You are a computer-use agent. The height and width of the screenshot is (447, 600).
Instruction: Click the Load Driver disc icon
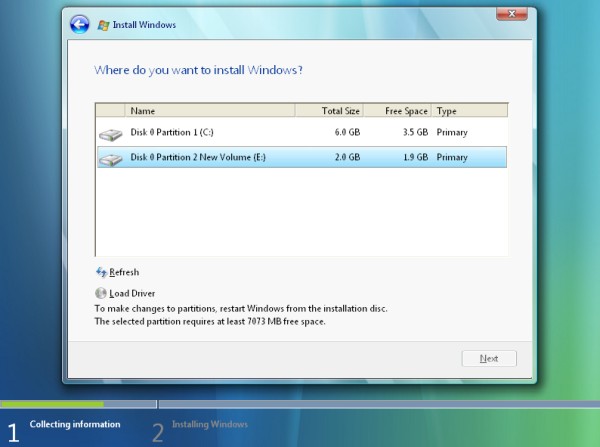(101, 293)
